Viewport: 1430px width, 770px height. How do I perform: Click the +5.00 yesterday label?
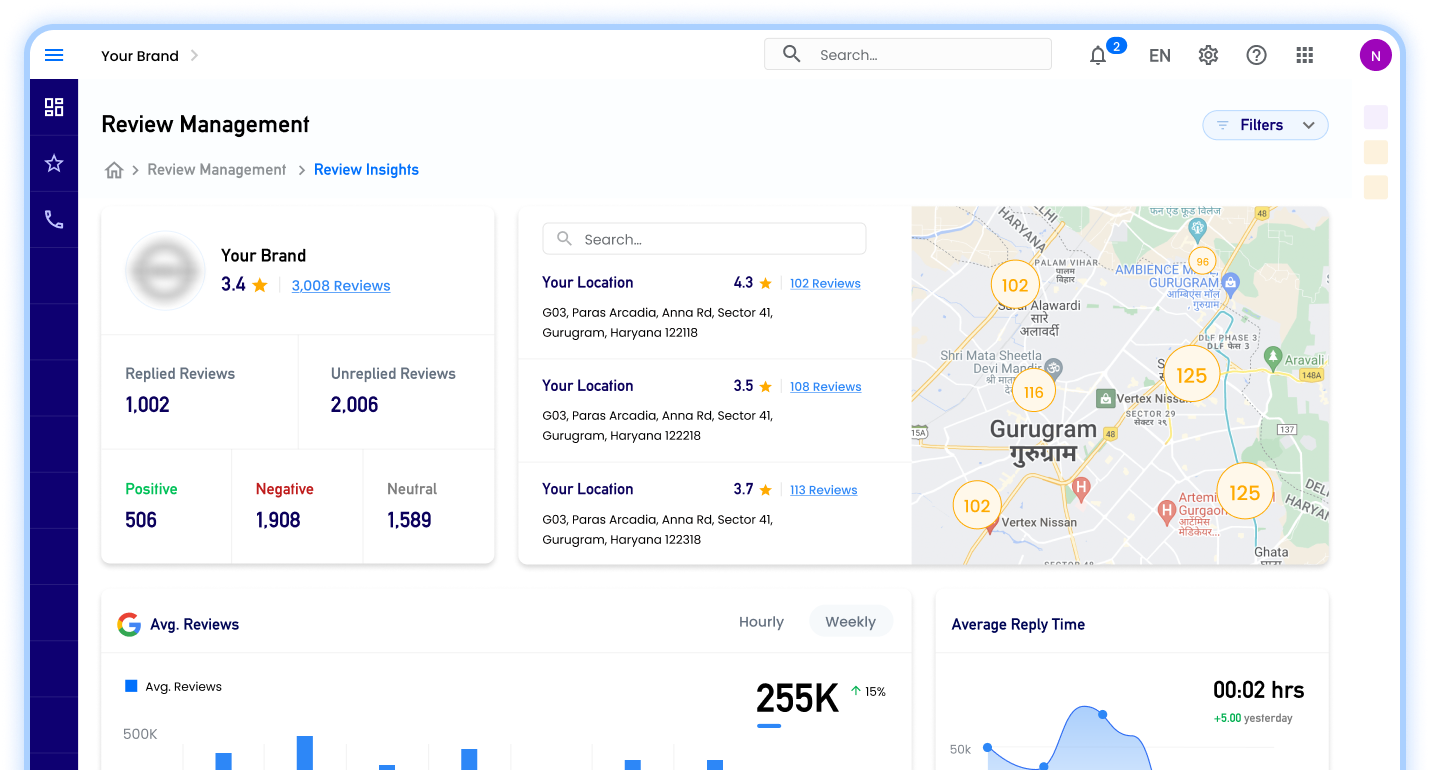click(1253, 718)
